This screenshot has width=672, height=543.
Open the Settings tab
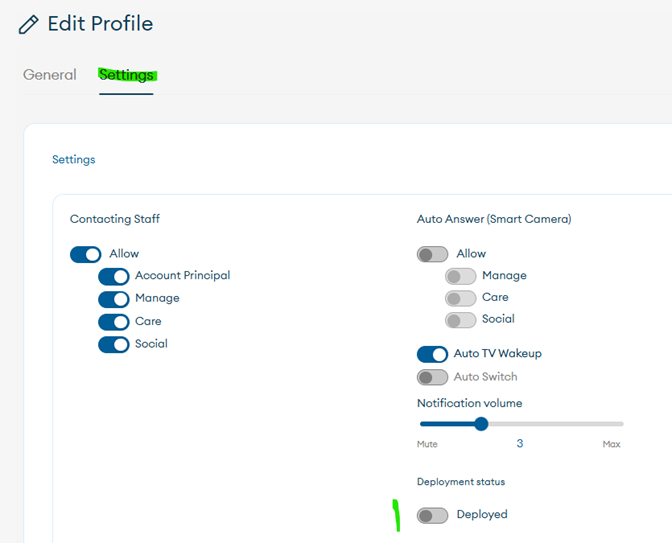click(126, 75)
